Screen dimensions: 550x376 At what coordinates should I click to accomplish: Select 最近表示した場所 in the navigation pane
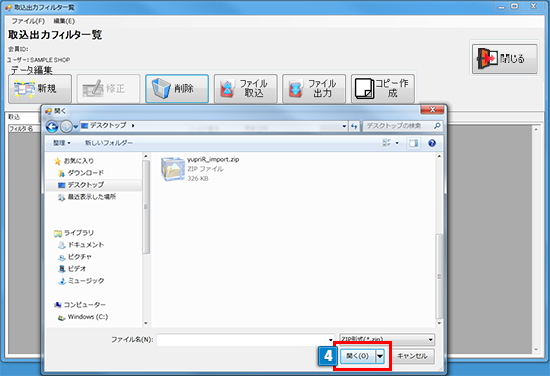[x=87, y=197]
